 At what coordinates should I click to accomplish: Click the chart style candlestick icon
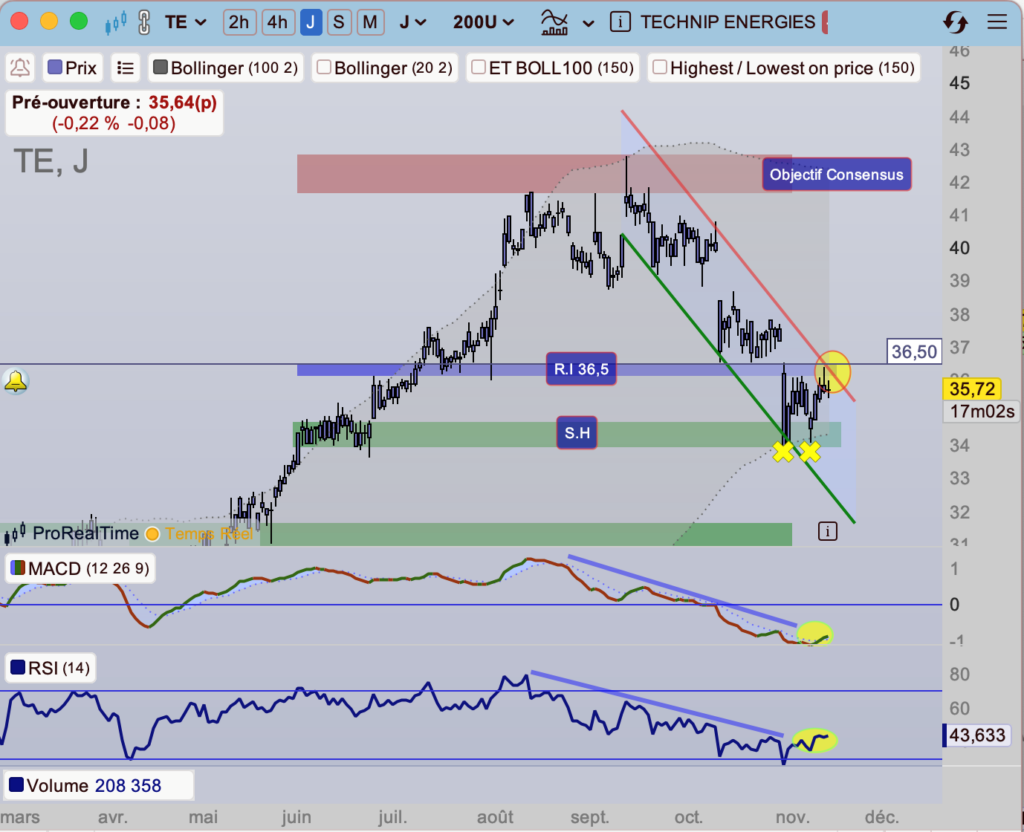tap(116, 23)
